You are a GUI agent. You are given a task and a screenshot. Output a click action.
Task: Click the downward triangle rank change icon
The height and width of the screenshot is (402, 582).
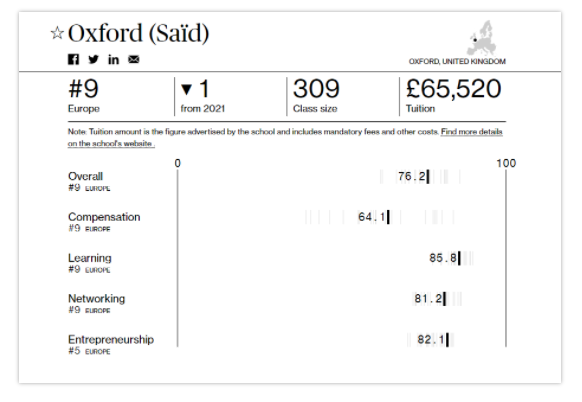(x=186, y=89)
